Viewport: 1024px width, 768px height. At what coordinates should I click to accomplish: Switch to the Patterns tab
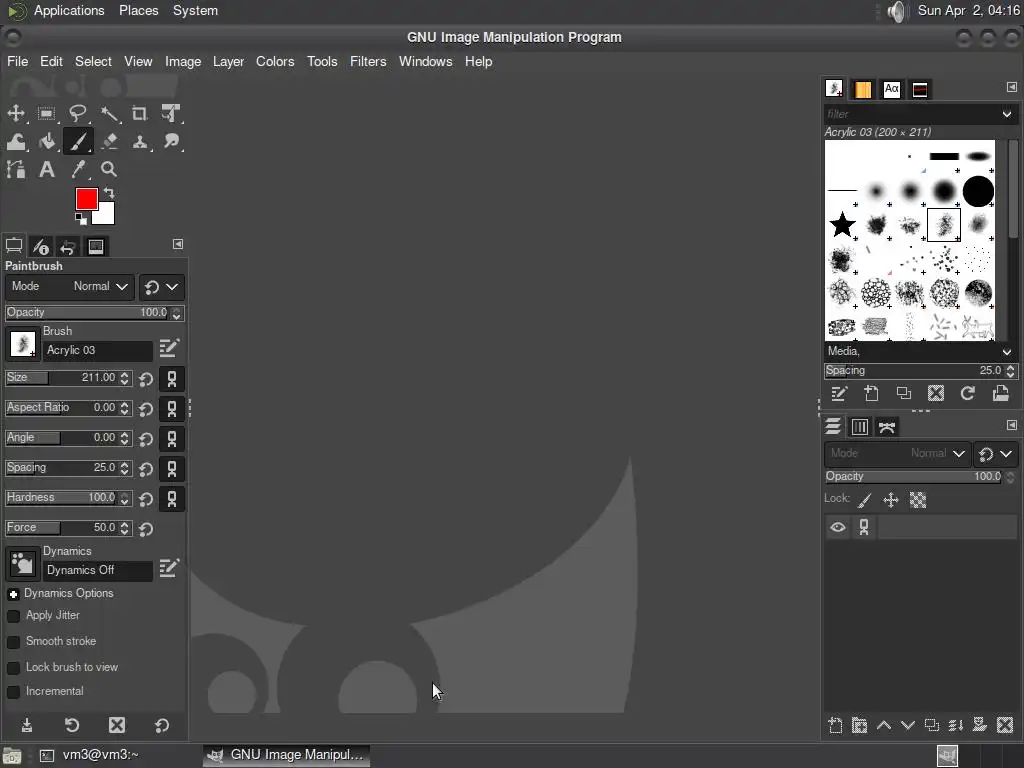(863, 89)
